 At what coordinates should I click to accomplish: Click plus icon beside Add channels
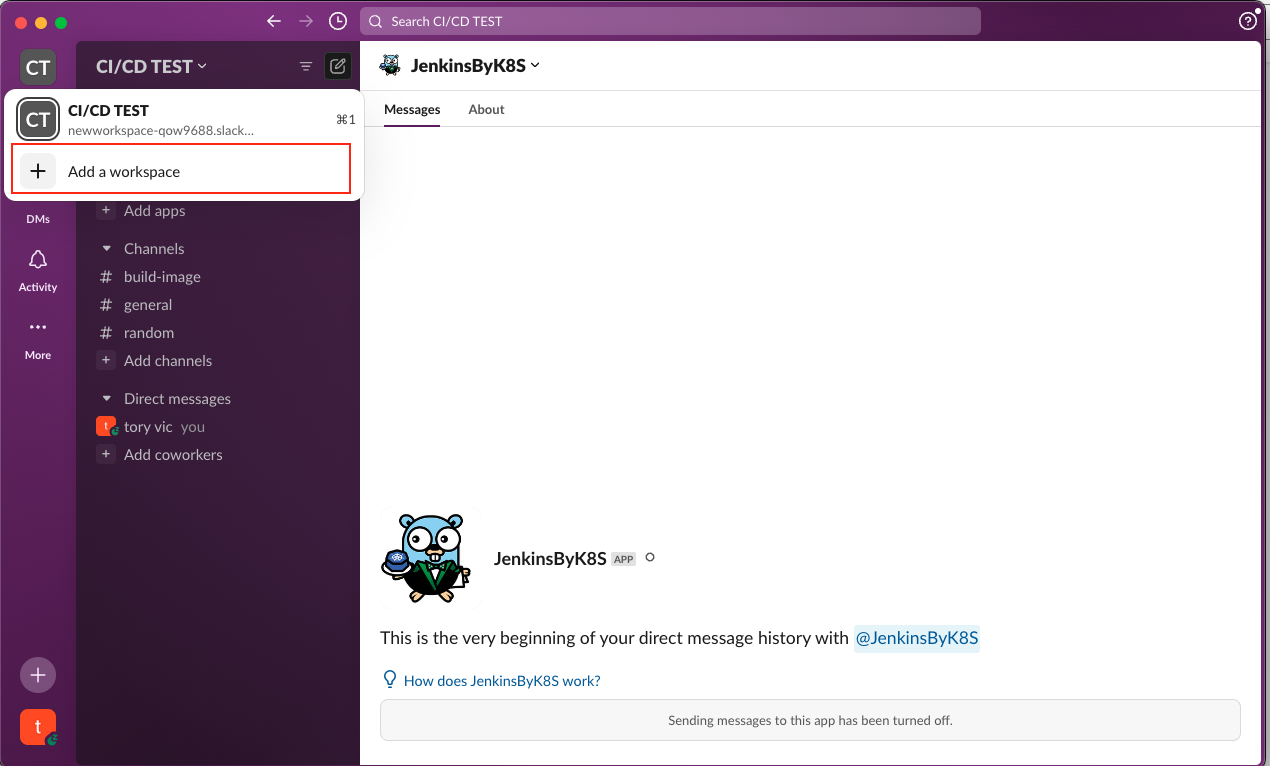click(106, 360)
